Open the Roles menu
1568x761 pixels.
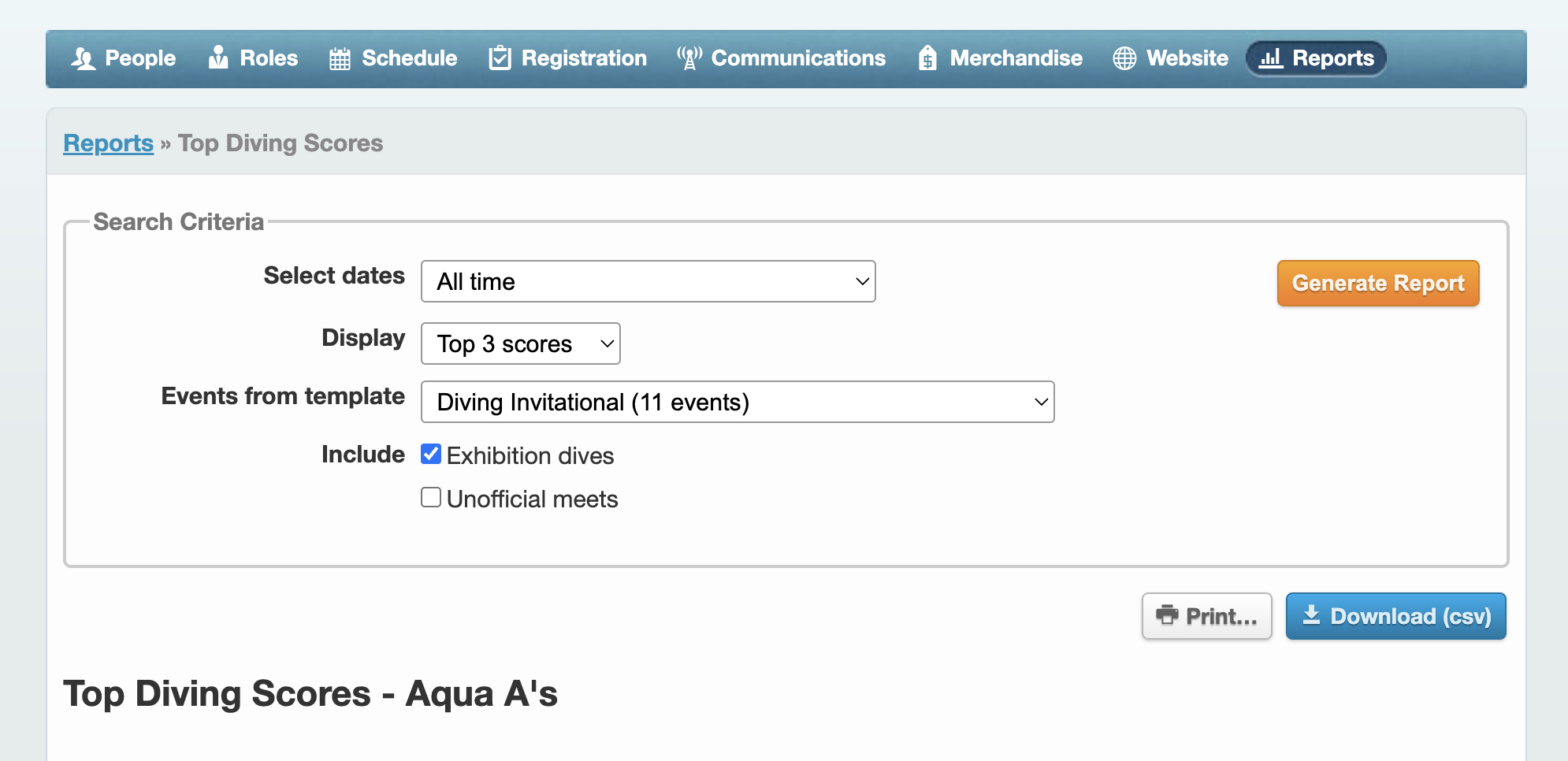253,58
